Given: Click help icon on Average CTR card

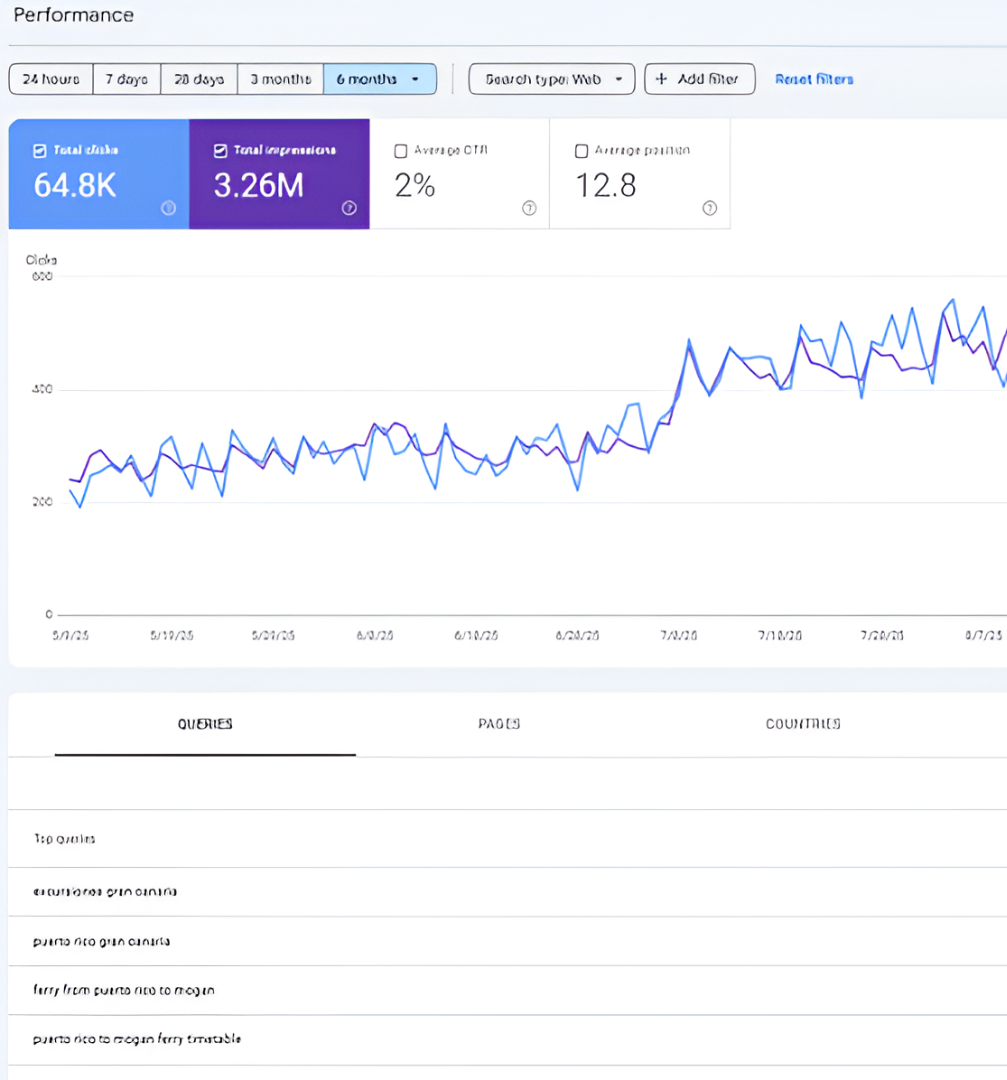Looking at the screenshot, I should pyautogui.click(x=529, y=208).
